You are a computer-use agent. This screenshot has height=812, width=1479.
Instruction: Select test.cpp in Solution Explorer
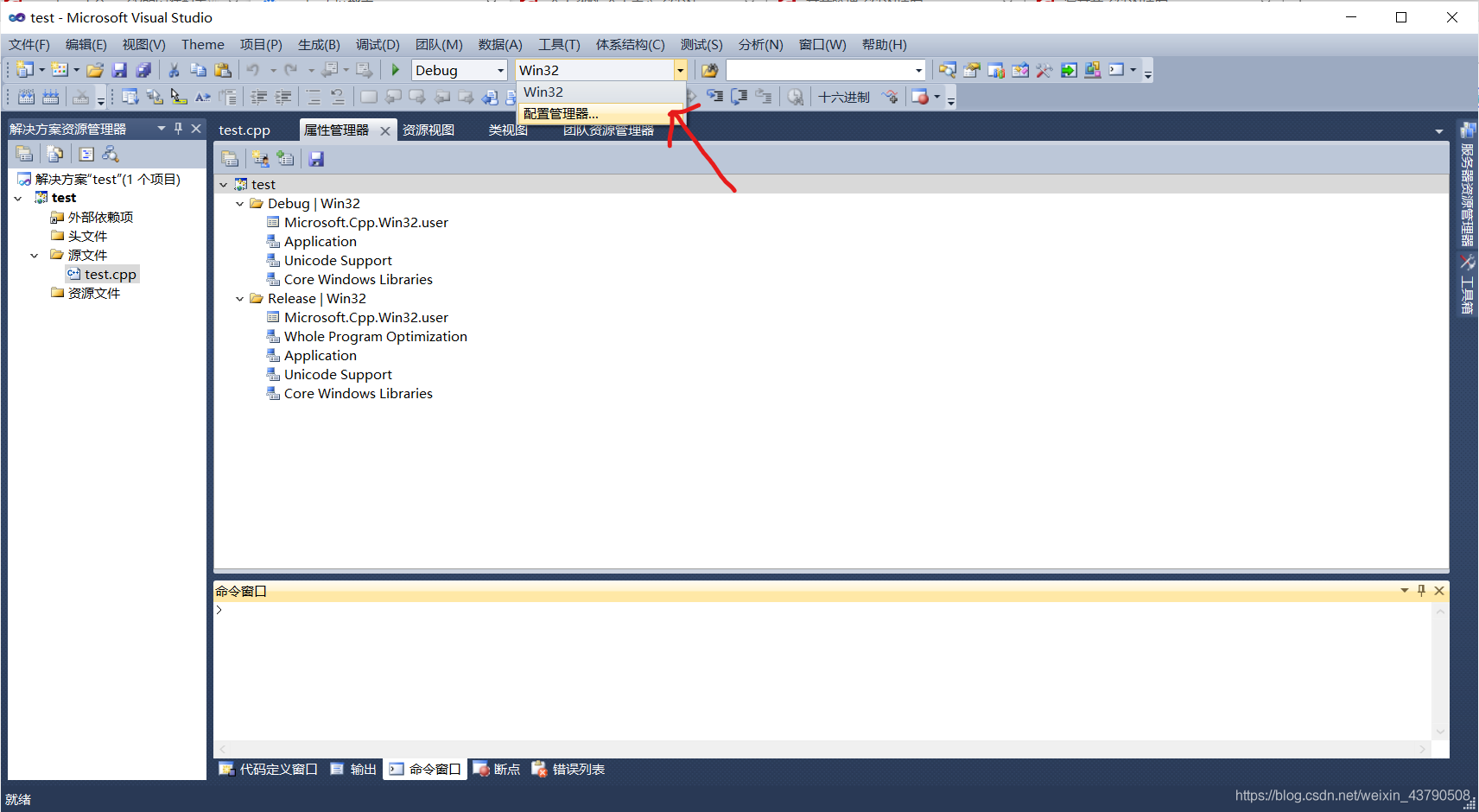click(102, 275)
